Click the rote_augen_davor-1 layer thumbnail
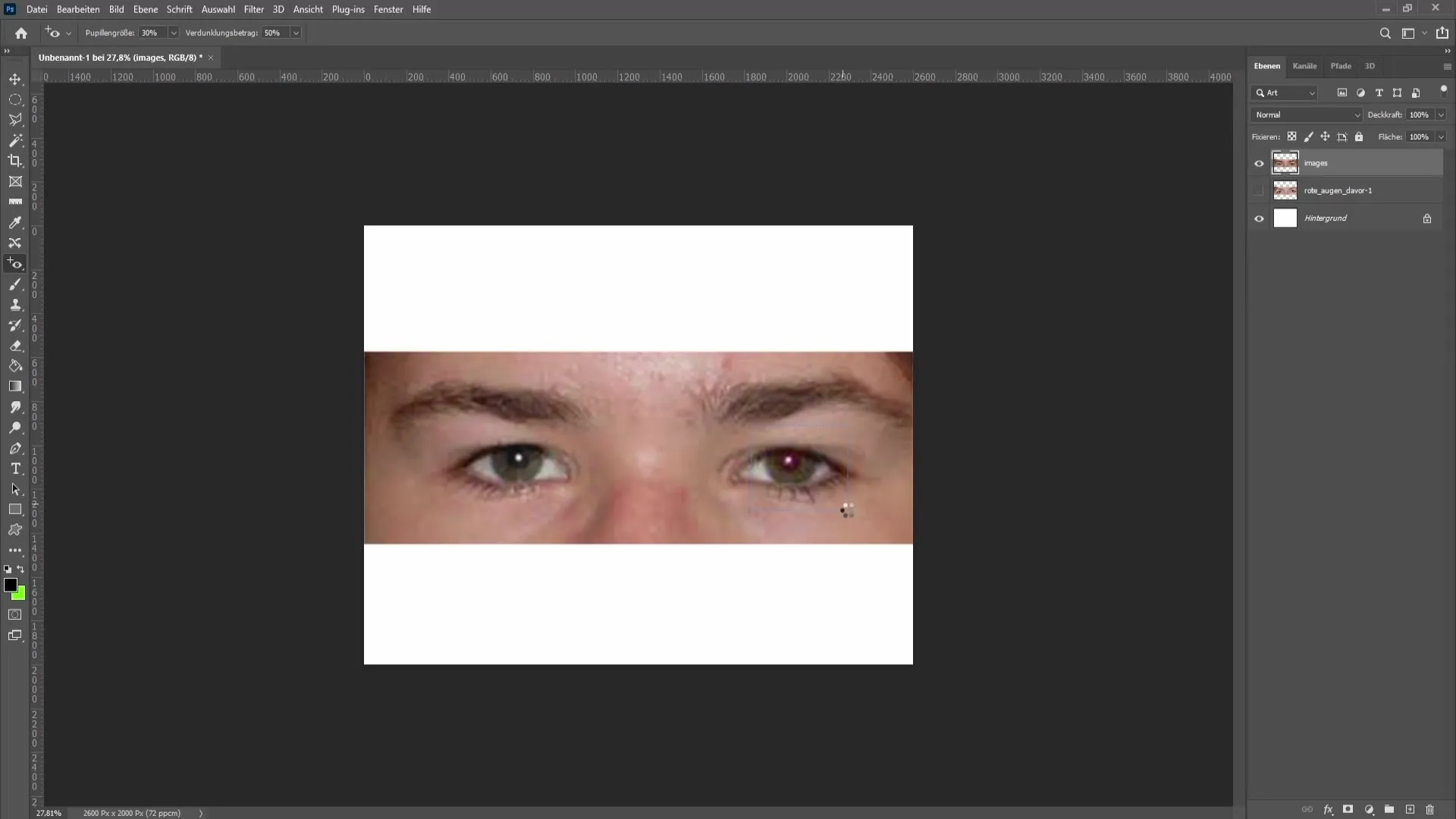This screenshot has width=1456, height=819. pyautogui.click(x=1285, y=190)
